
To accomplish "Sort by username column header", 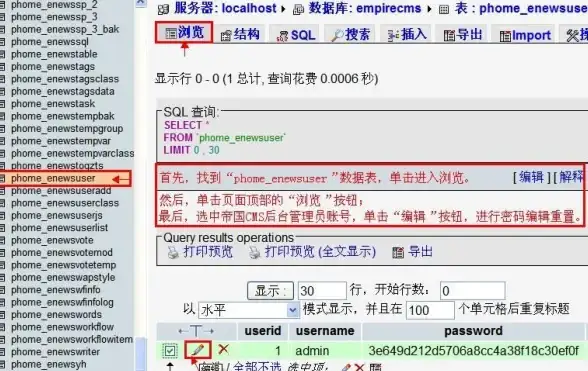I will click(325, 331).
